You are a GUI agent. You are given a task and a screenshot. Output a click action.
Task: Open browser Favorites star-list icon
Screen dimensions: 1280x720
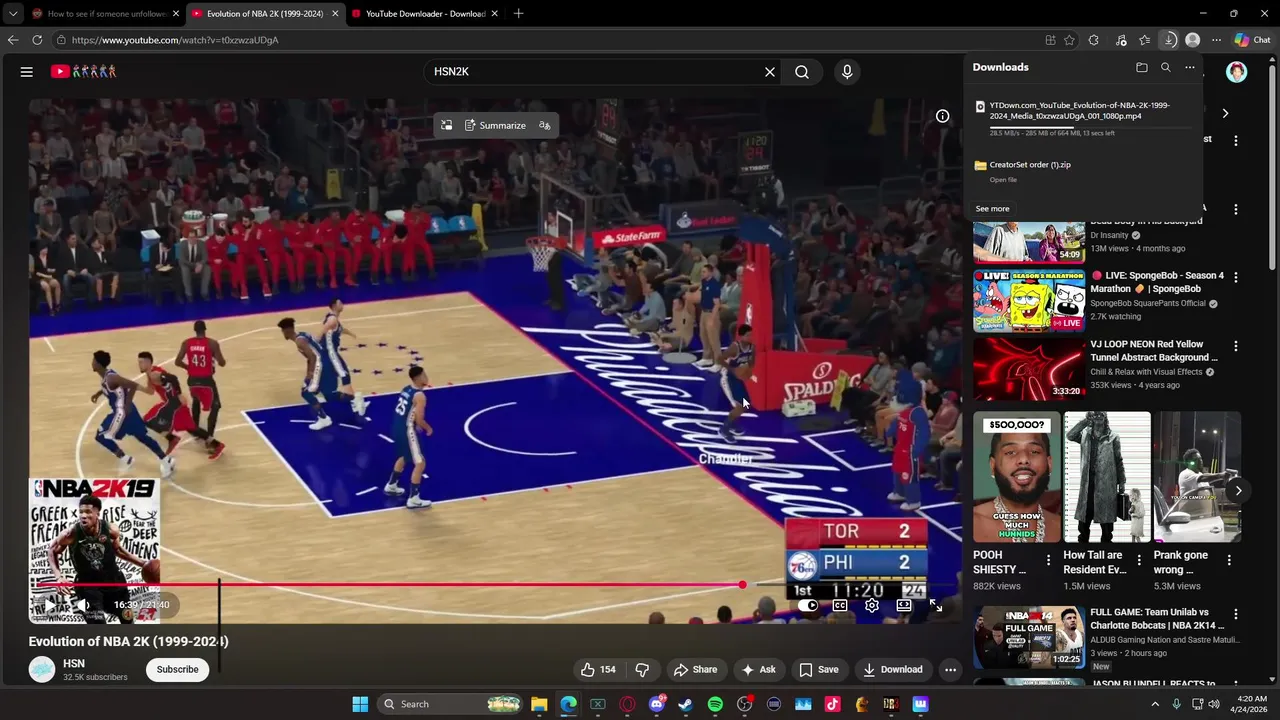tap(1145, 40)
